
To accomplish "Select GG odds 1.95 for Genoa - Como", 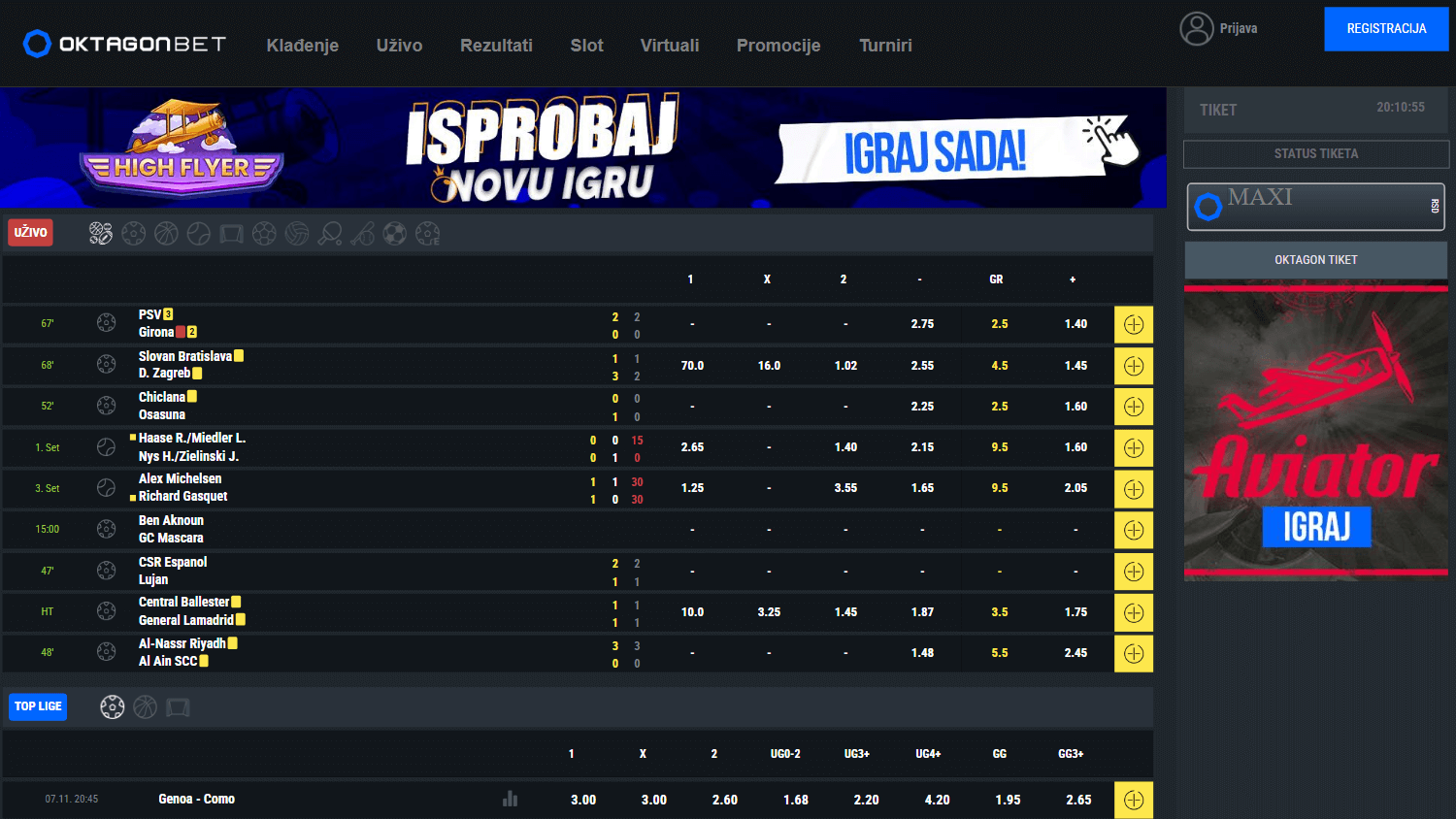I will [1008, 800].
